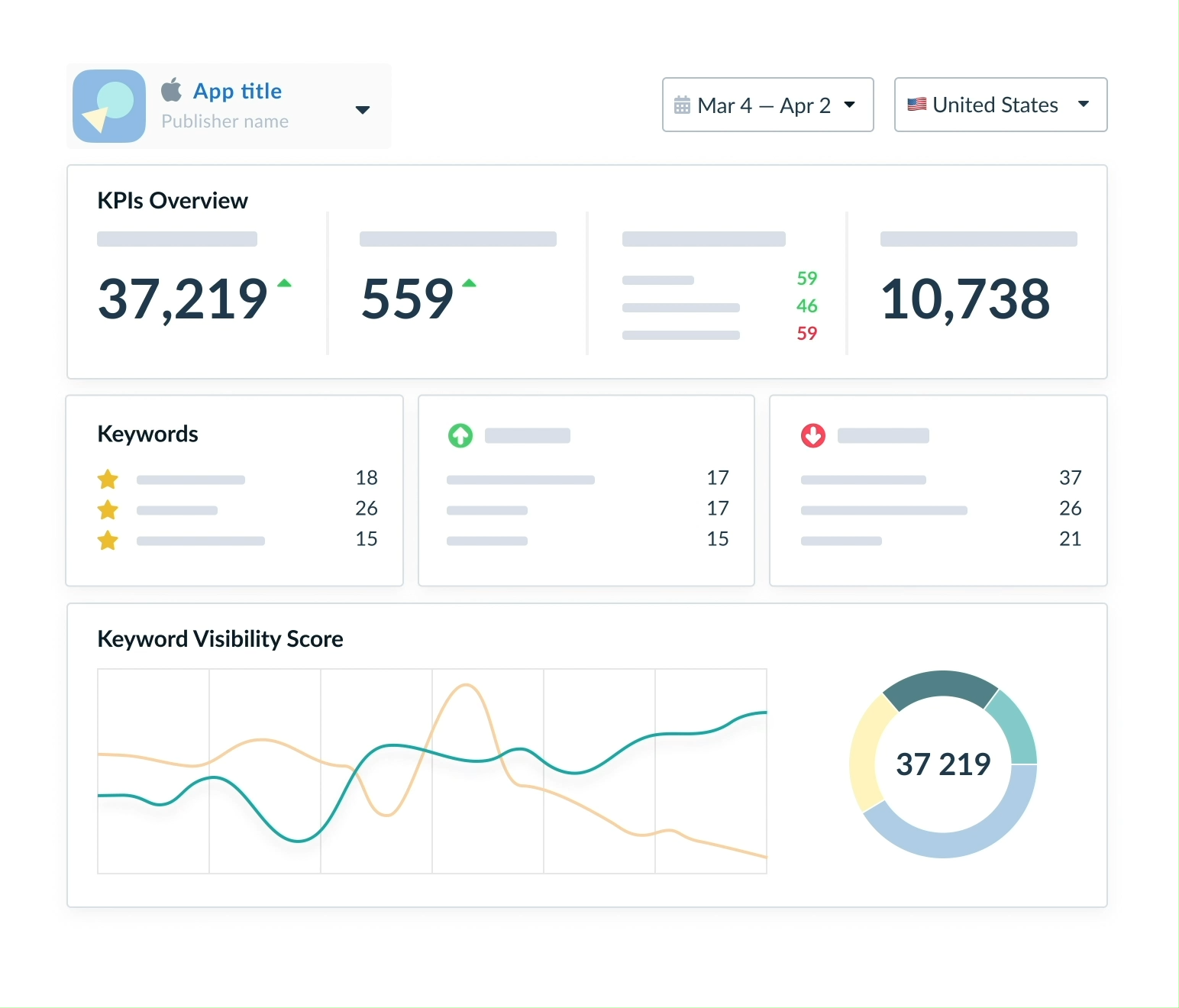
Task: Open the United States country dropdown
Action: (x=1000, y=105)
